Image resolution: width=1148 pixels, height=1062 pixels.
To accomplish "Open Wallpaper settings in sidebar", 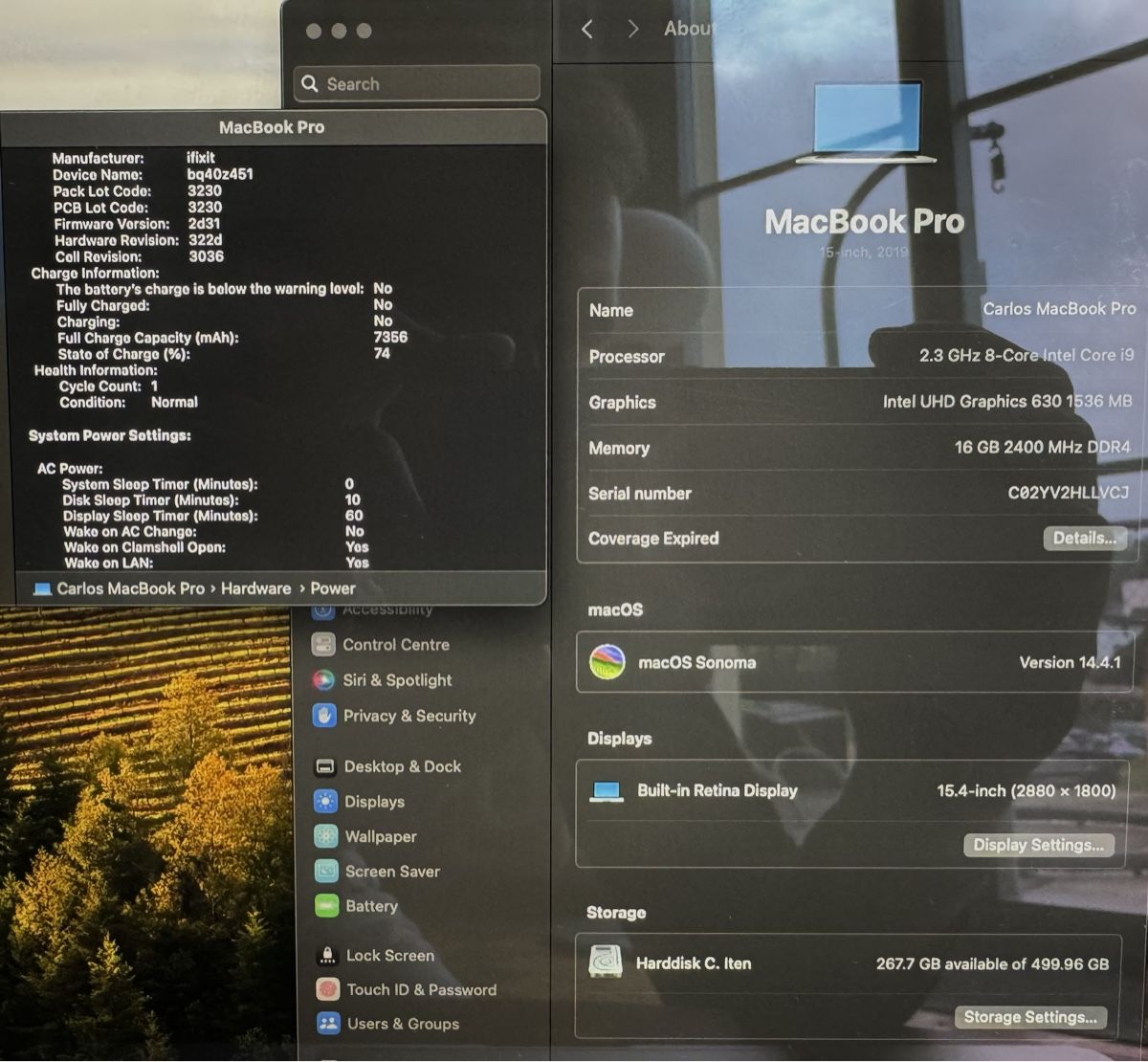I will (x=365, y=836).
